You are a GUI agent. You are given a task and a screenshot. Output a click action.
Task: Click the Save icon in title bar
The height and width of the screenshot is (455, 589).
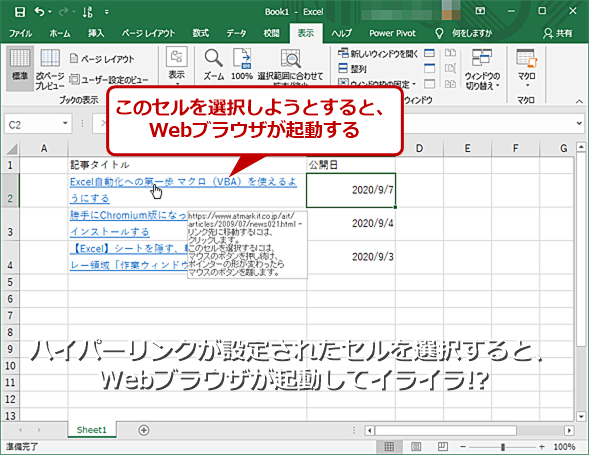(x=20, y=12)
